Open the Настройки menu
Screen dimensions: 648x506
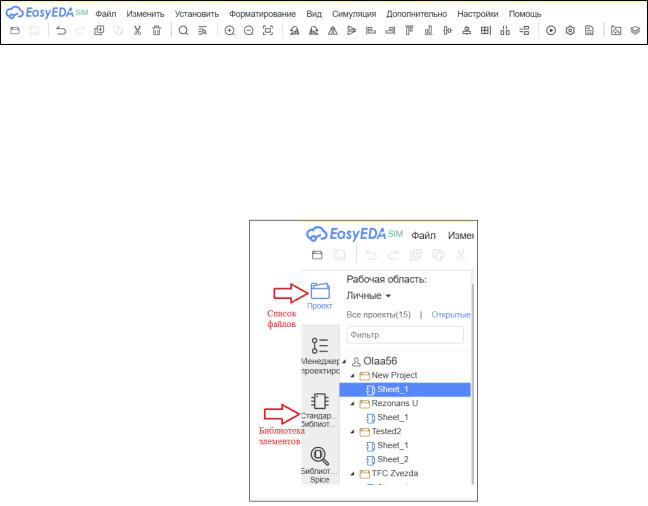tap(478, 14)
